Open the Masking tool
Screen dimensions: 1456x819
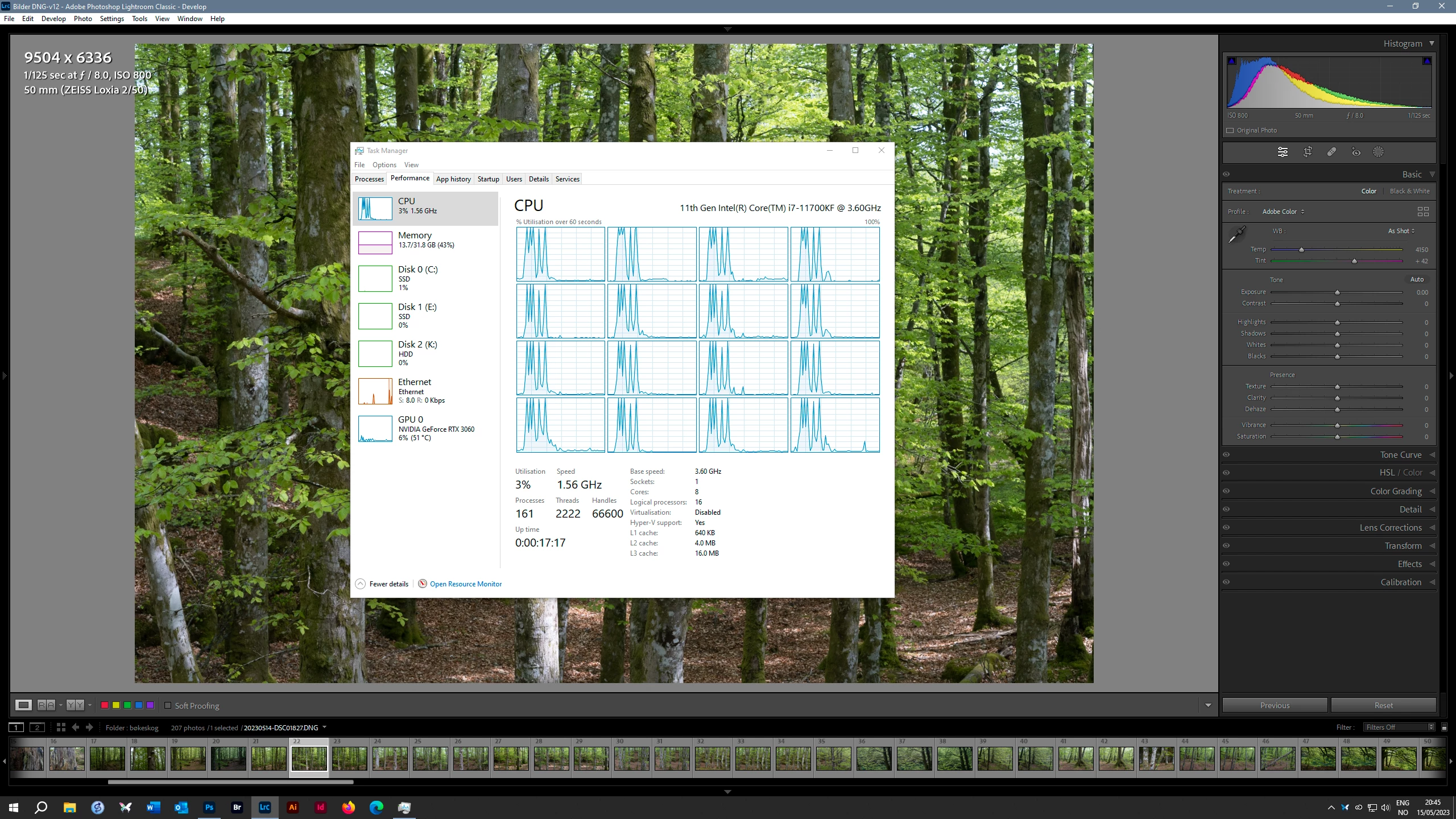pyautogui.click(x=1378, y=152)
